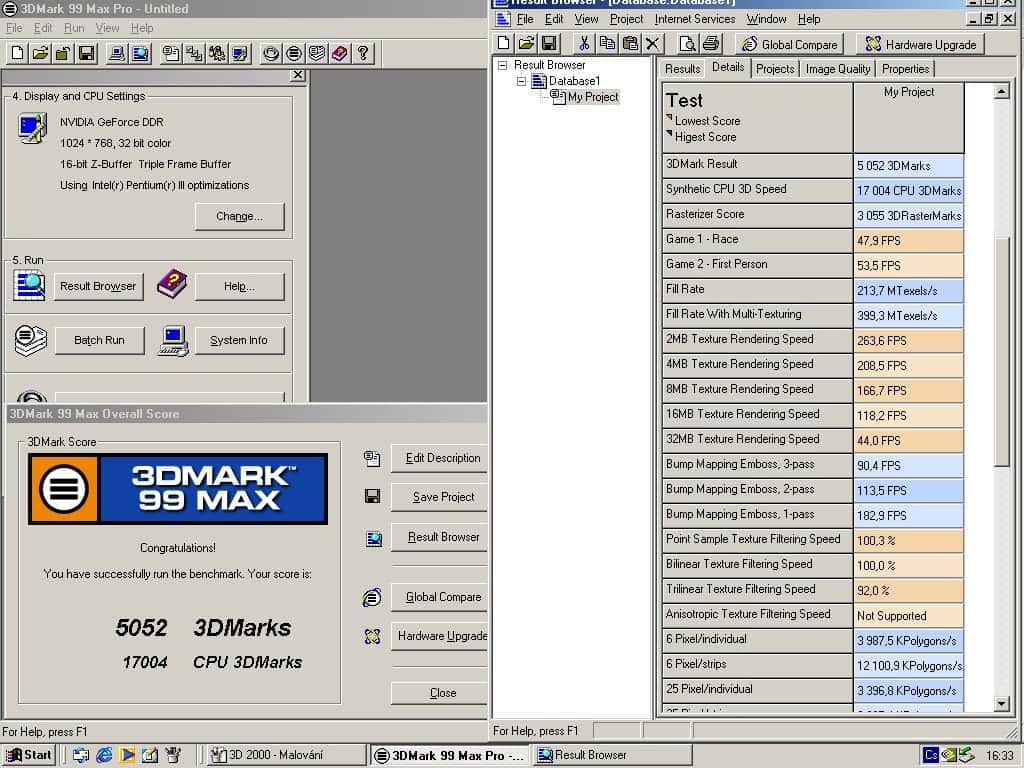
Task: Click System Info button
Action: click(x=239, y=340)
